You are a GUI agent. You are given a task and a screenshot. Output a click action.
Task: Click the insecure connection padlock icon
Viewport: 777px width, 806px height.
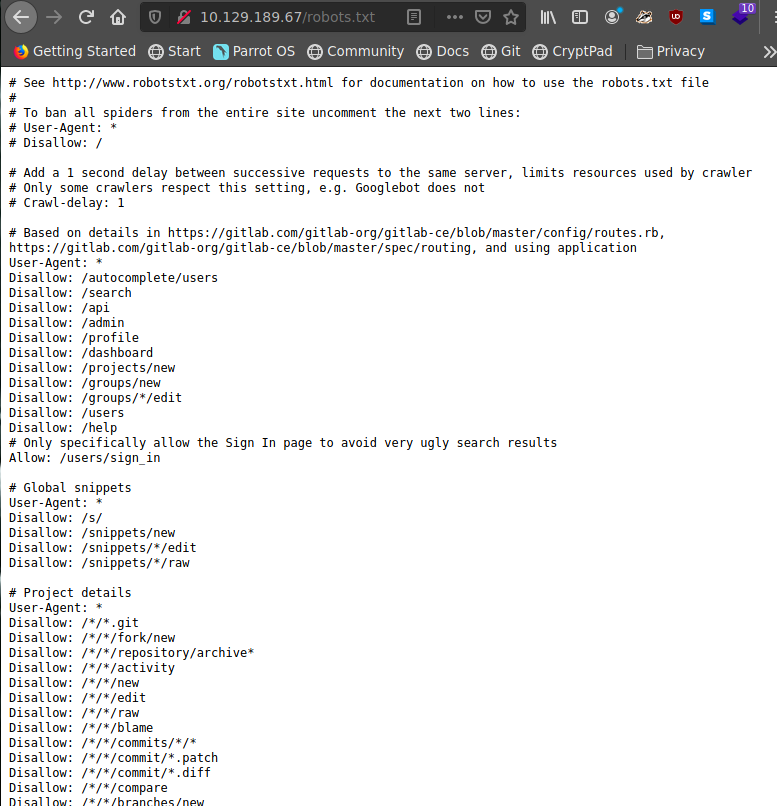coord(183,17)
